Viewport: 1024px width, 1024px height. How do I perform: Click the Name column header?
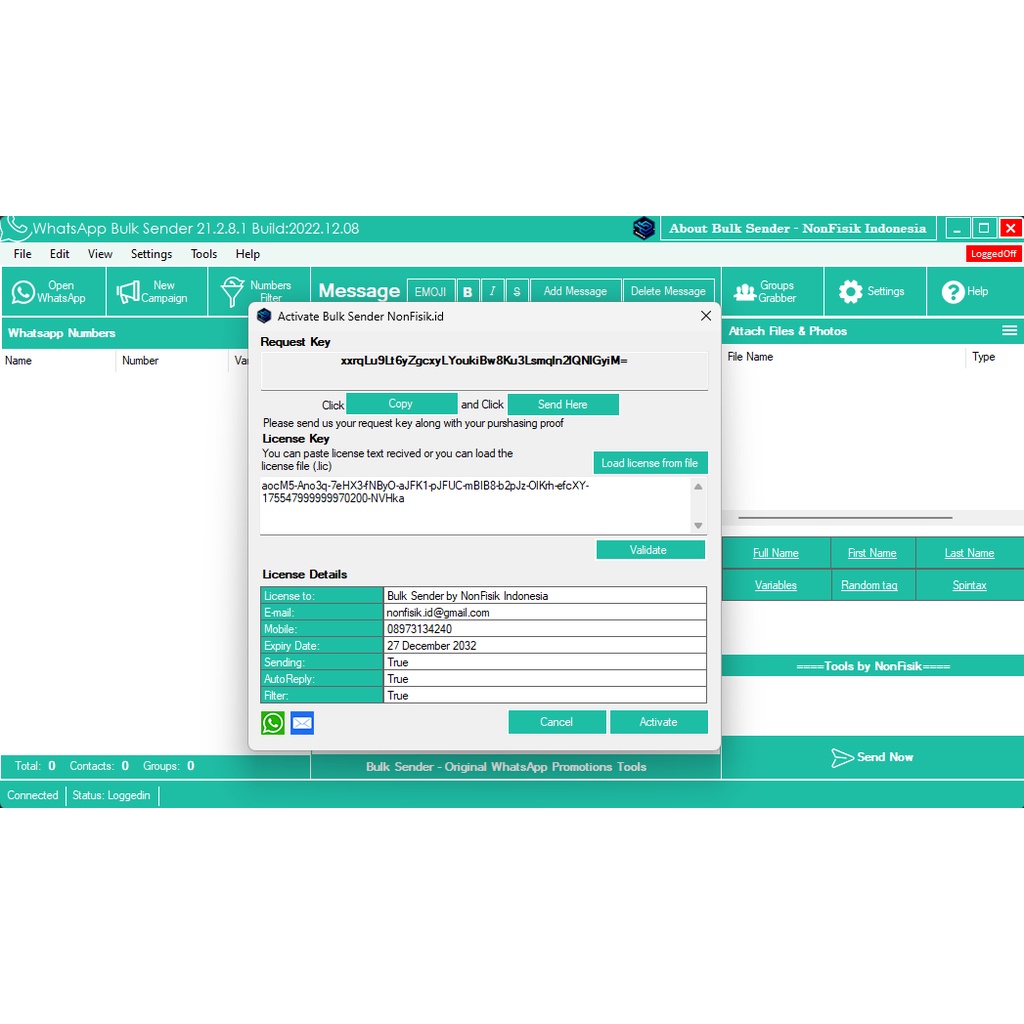[x=58, y=360]
